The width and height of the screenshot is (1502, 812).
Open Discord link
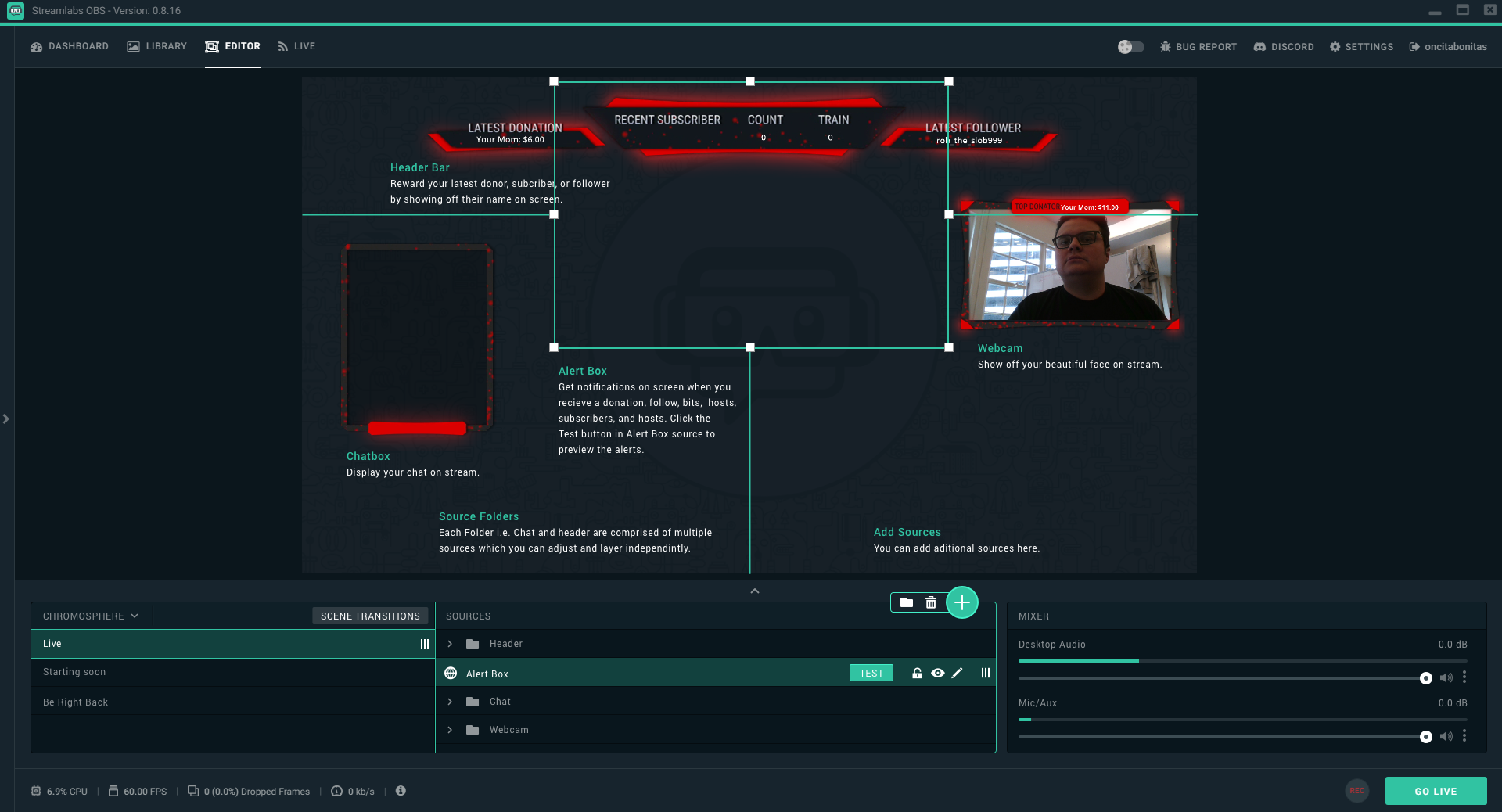pos(1284,47)
